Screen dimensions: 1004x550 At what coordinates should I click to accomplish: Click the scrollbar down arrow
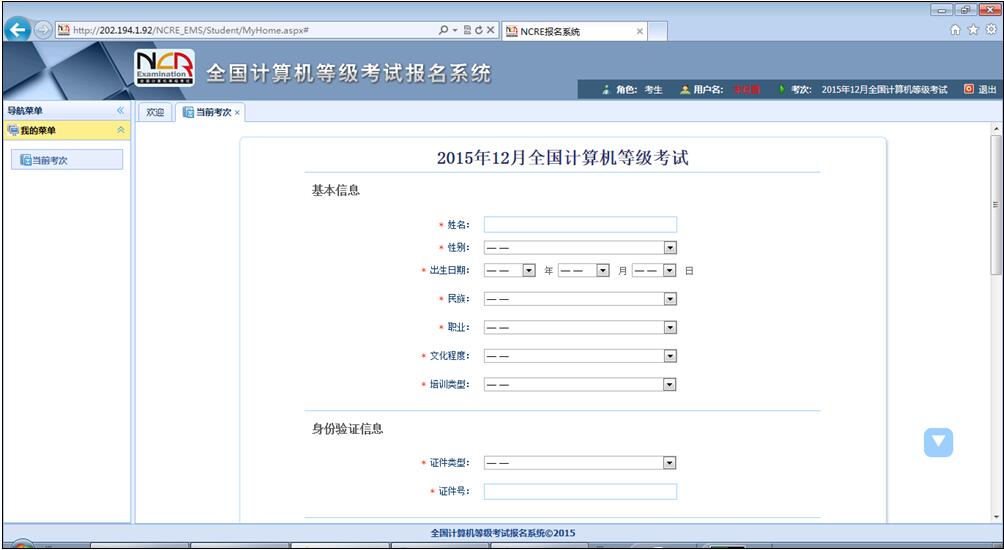996,517
